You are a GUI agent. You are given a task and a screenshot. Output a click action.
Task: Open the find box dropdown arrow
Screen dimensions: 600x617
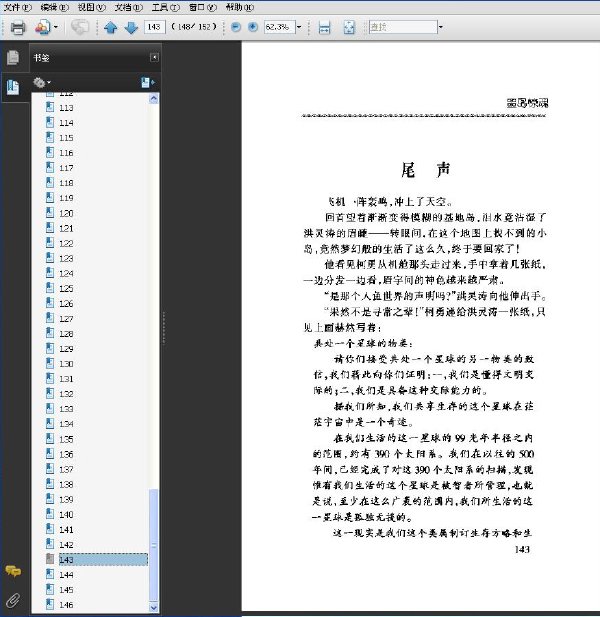[x=440, y=27]
